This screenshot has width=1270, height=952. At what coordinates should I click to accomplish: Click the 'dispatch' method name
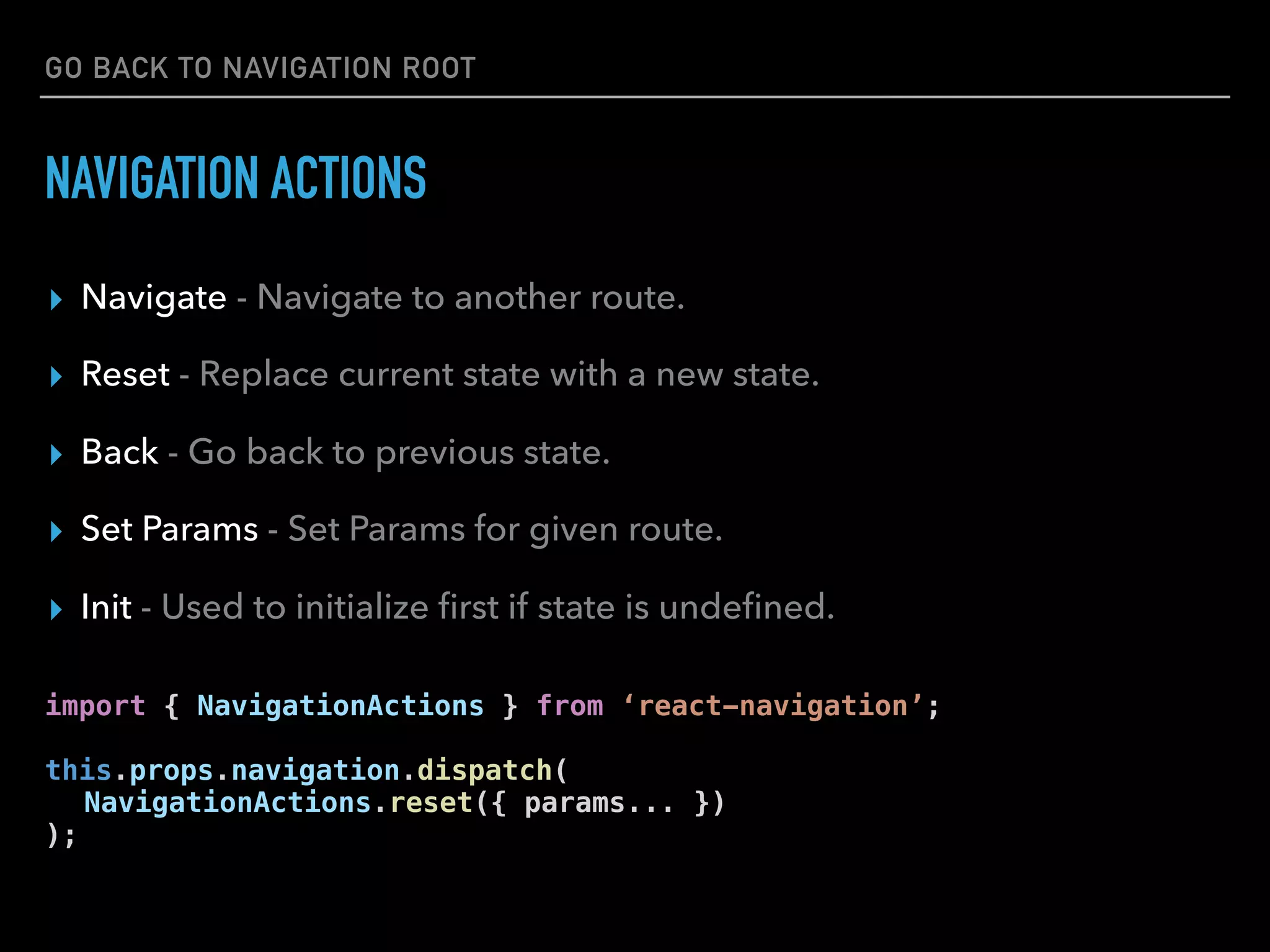pos(484,772)
